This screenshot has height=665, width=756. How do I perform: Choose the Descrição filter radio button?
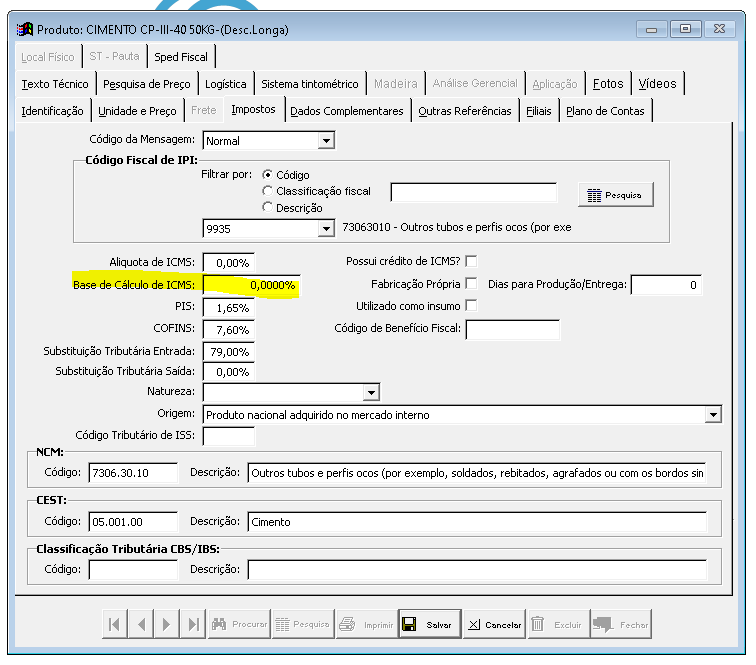click(267, 207)
